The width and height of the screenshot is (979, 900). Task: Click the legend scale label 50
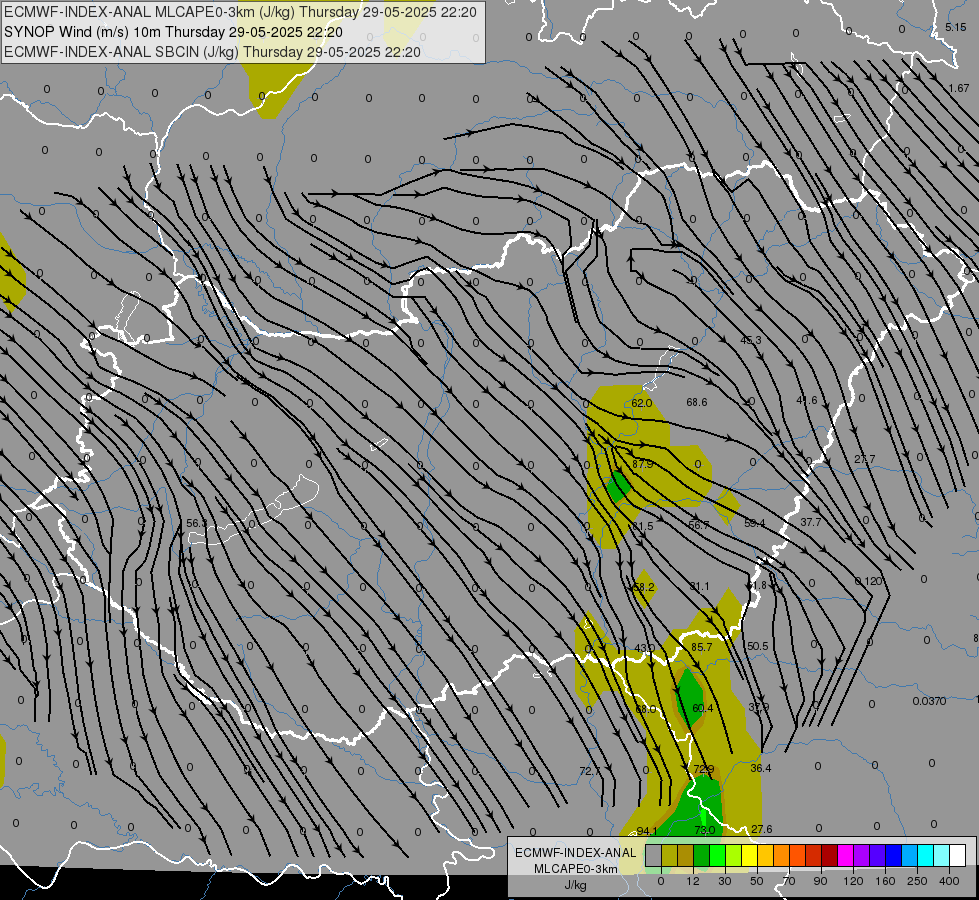pos(757,881)
